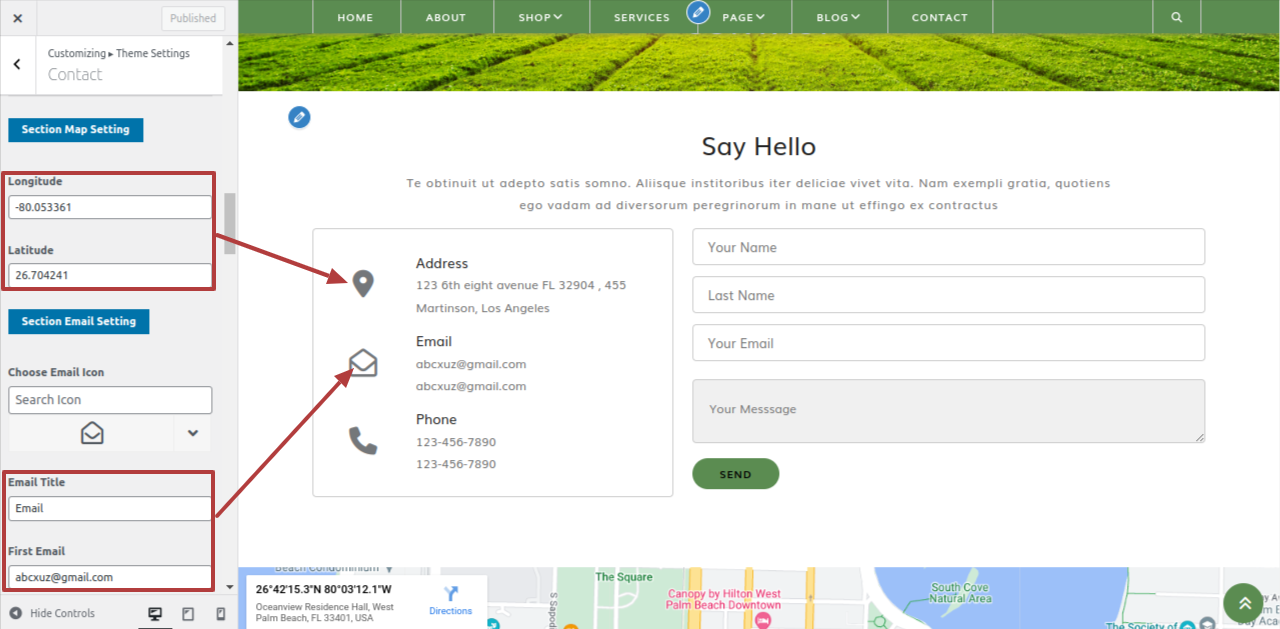Viewport: 1280px width, 629px height.
Task: Click the Search Icon input field
Action: click(x=110, y=400)
